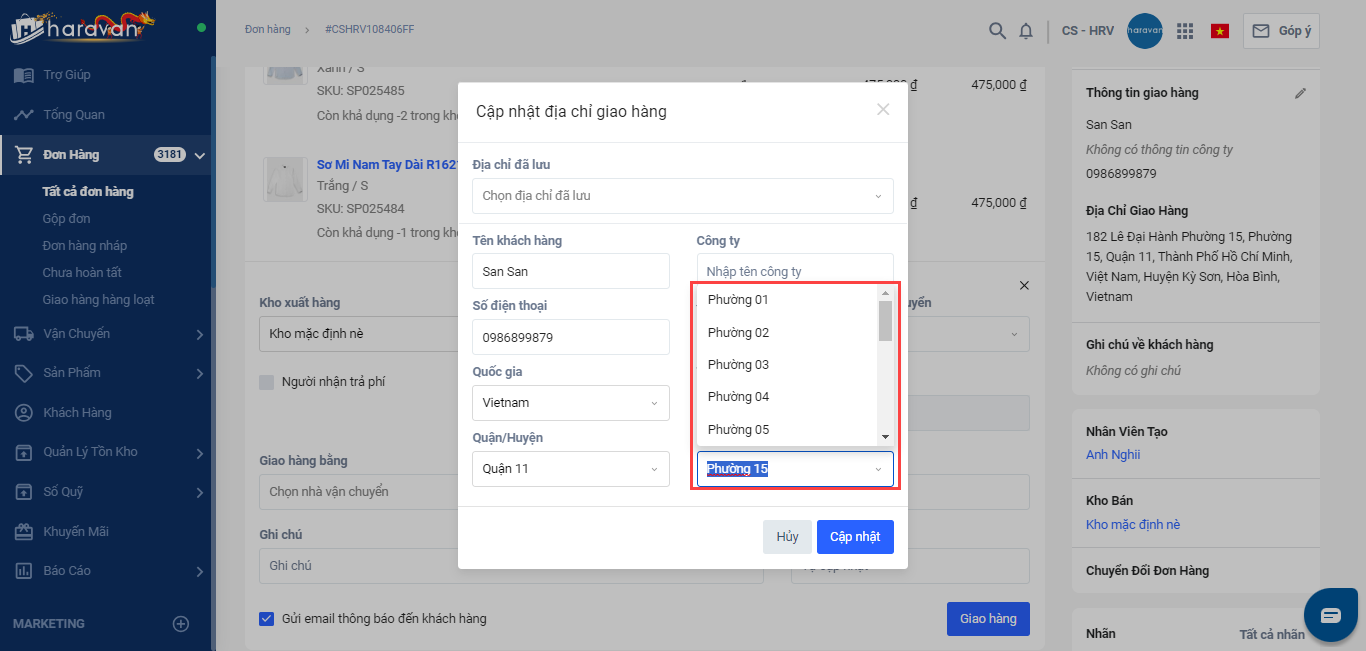Image resolution: width=1366 pixels, height=651 pixels.
Task: Open "Khách Hàng" in the sidebar
Action: tap(77, 413)
